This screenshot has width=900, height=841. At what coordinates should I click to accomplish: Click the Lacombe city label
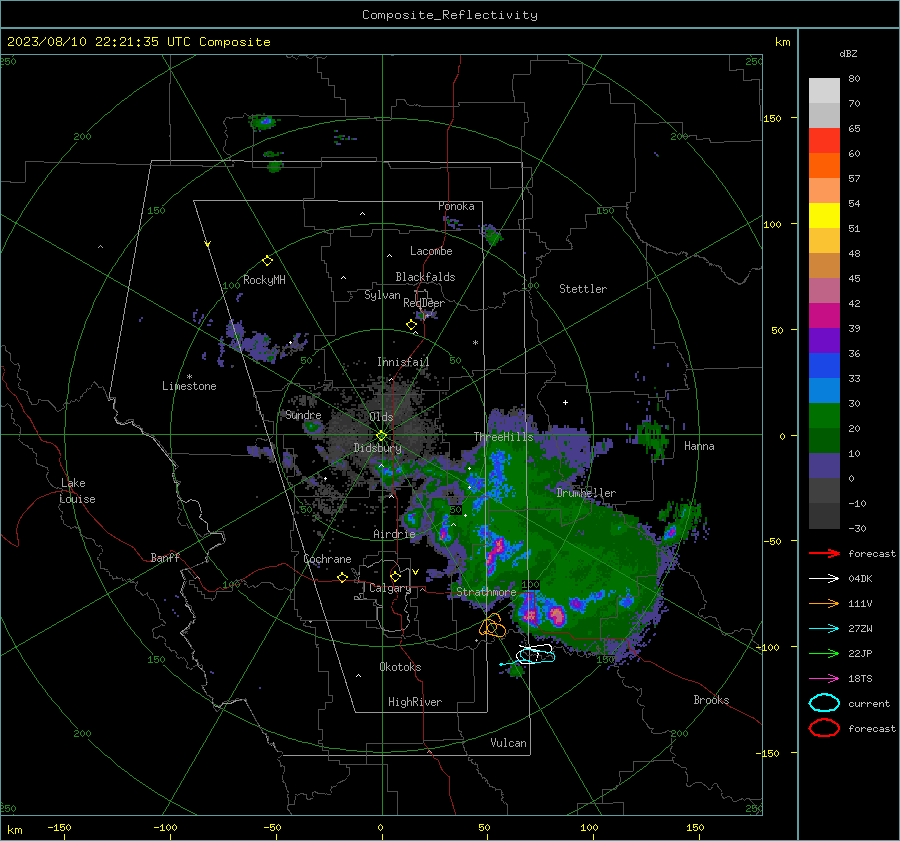pyautogui.click(x=431, y=251)
